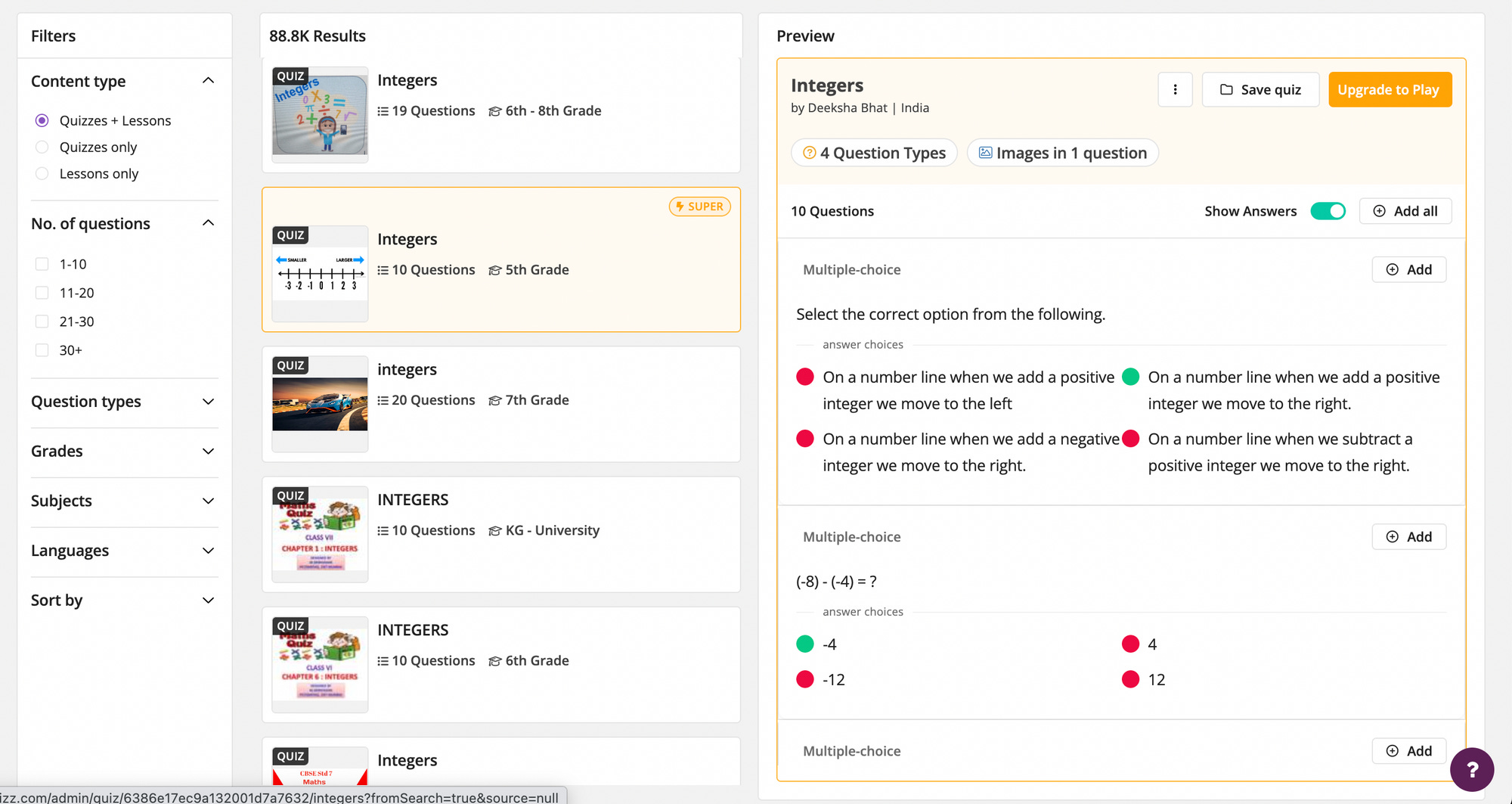This screenshot has width=1512, height=804.
Task: Check the 11-20 questions filter
Action: (x=42, y=293)
